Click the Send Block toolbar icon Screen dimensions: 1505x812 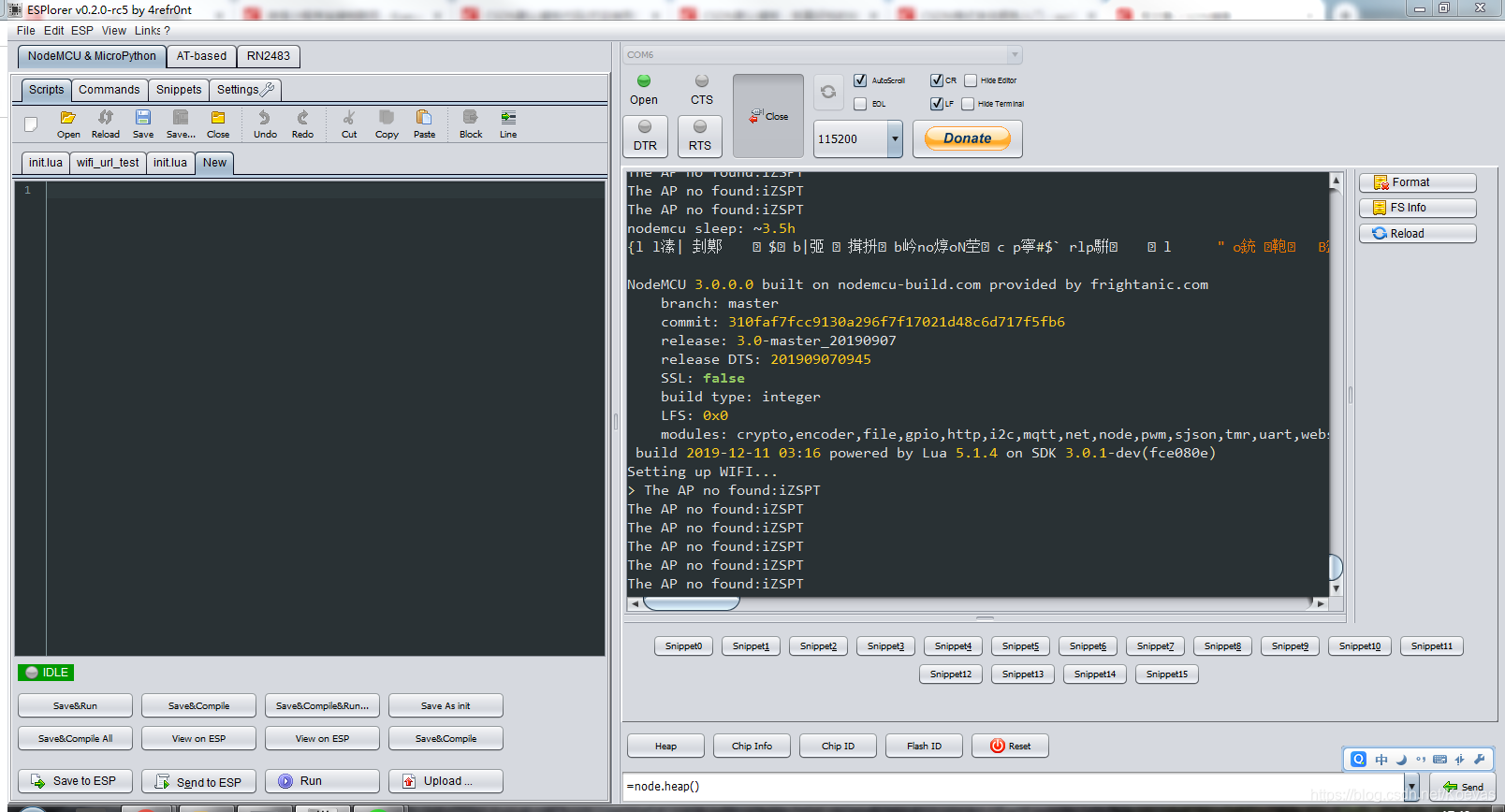(471, 123)
